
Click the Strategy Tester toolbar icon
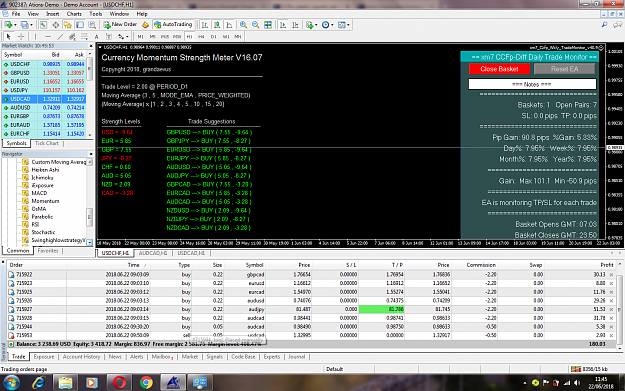(x=92, y=25)
